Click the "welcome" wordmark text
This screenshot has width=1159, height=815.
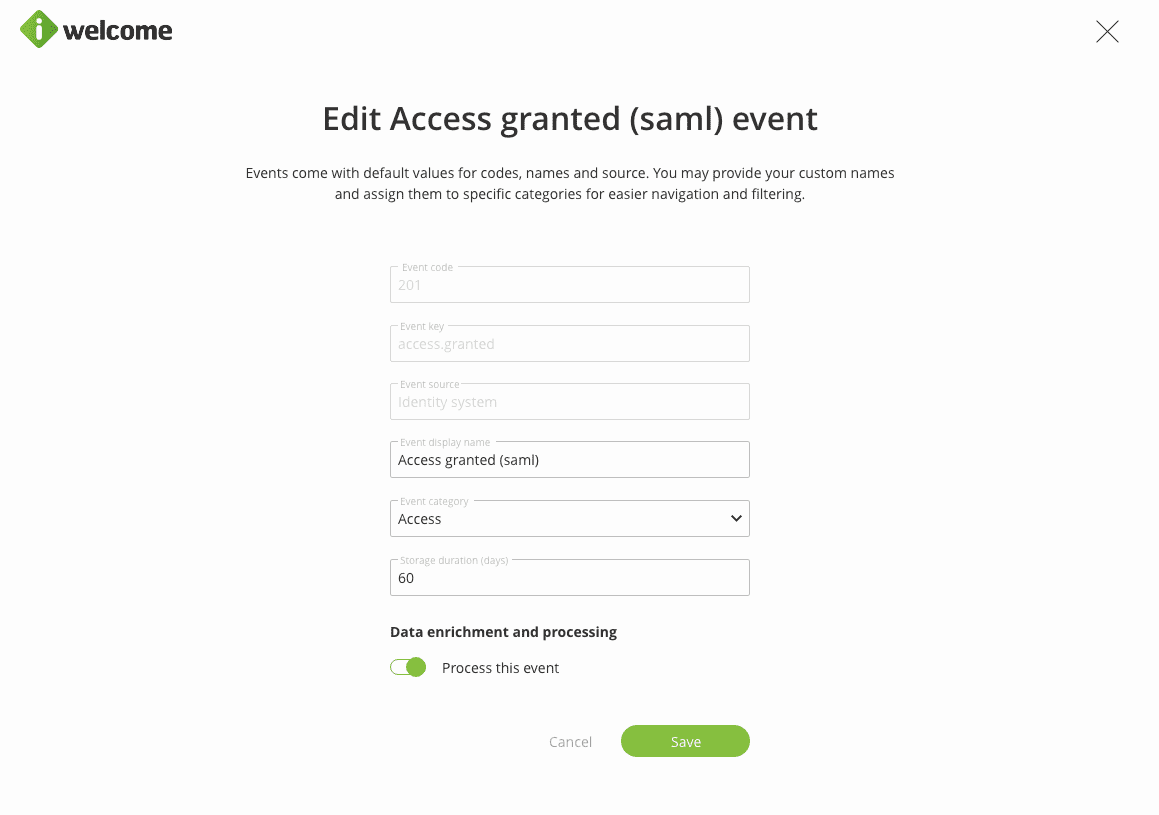[x=117, y=31]
